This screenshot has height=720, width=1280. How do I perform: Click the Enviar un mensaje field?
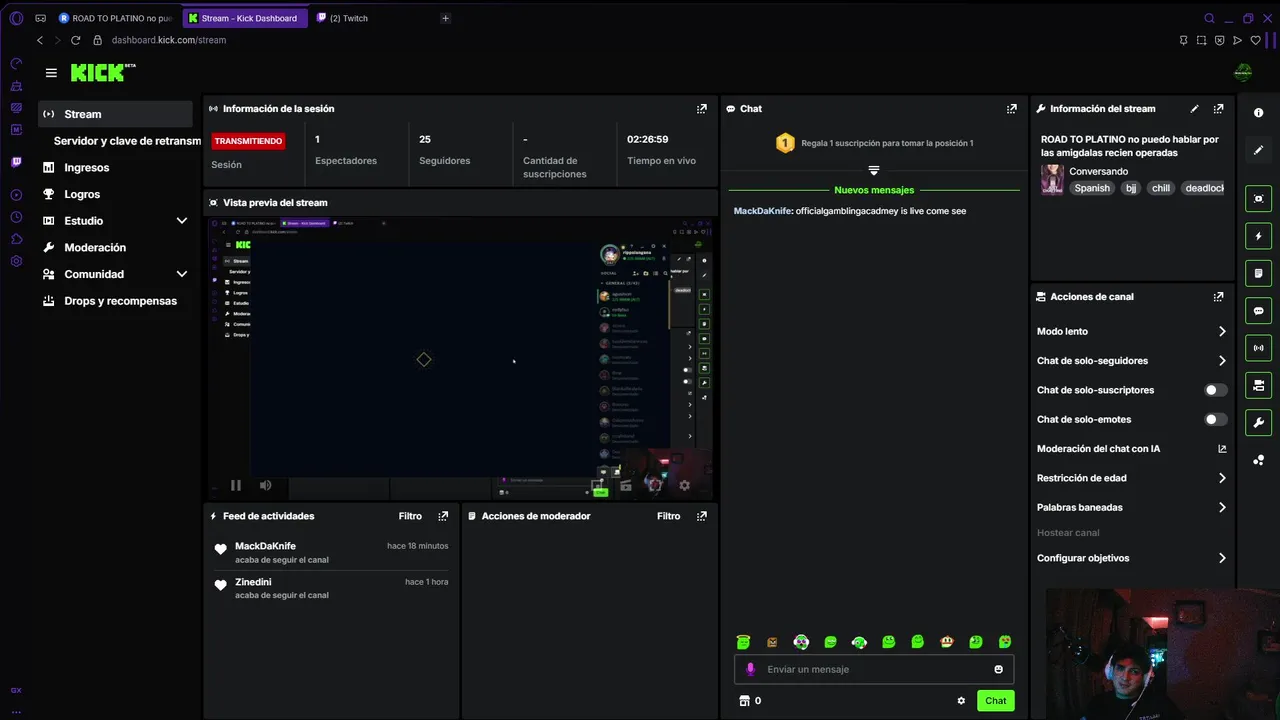coord(874,670)
